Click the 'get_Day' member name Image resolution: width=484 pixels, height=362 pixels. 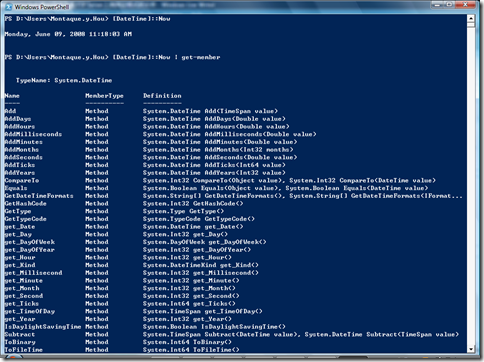(x=18, y=234)
